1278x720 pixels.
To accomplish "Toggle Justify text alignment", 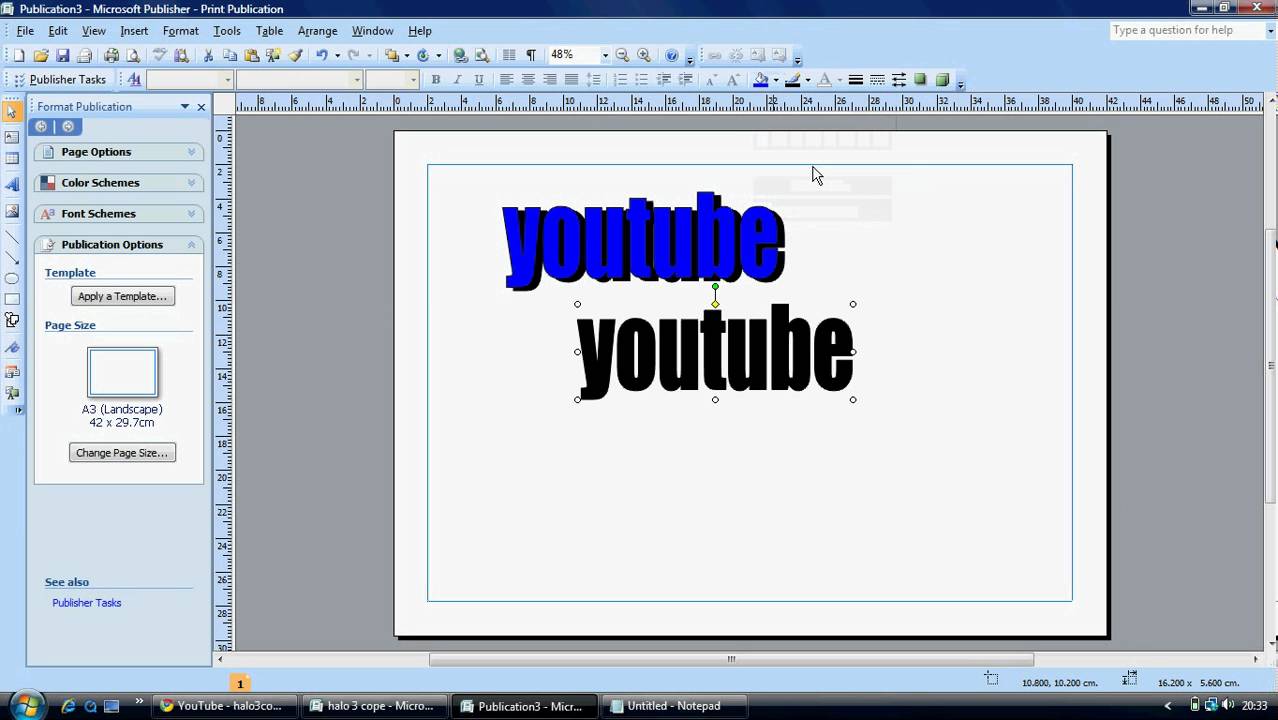I will (571, 80).
